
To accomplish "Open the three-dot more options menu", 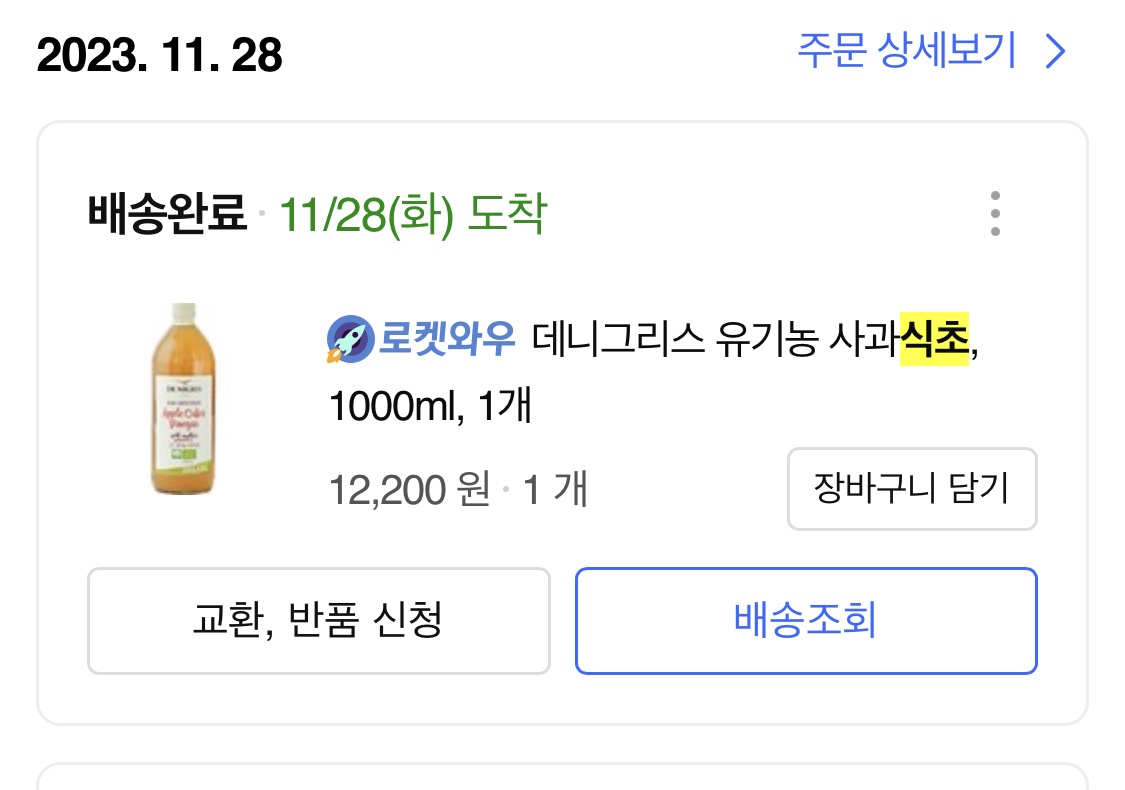I will 994,213.
